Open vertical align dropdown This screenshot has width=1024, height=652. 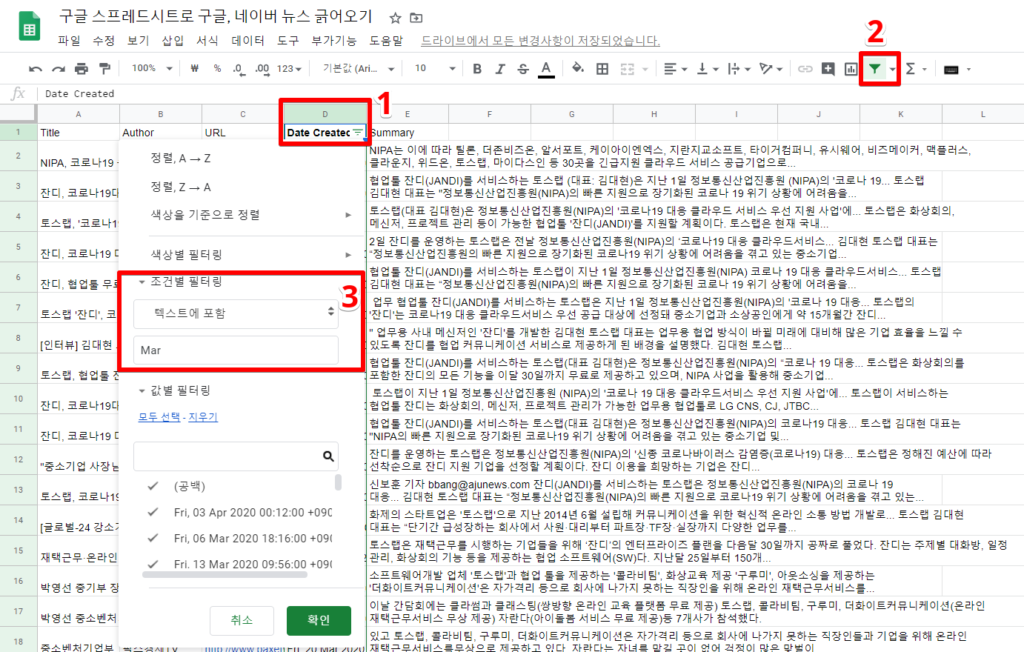(x=707, y=69)
